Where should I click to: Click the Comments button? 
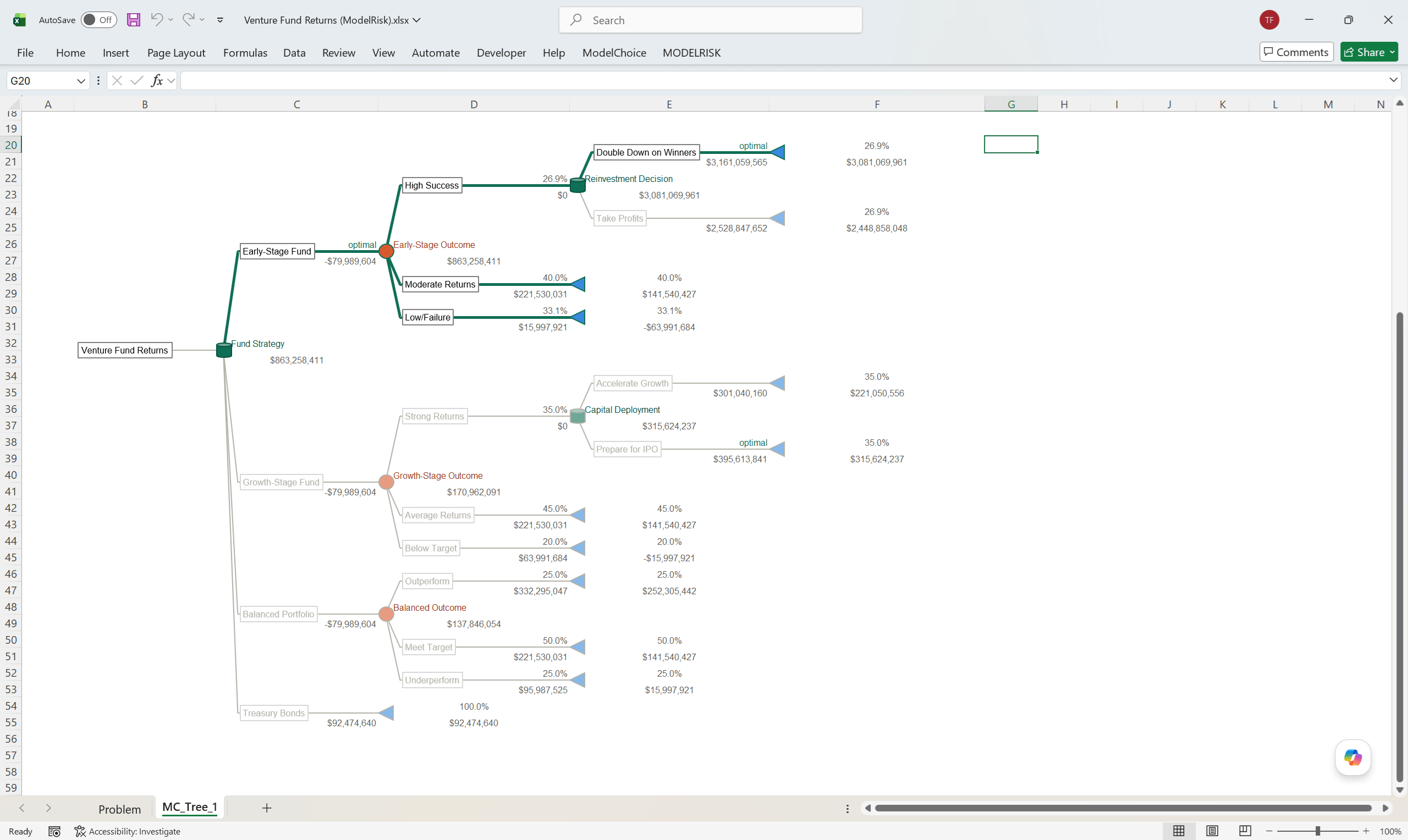(1296, 52)
